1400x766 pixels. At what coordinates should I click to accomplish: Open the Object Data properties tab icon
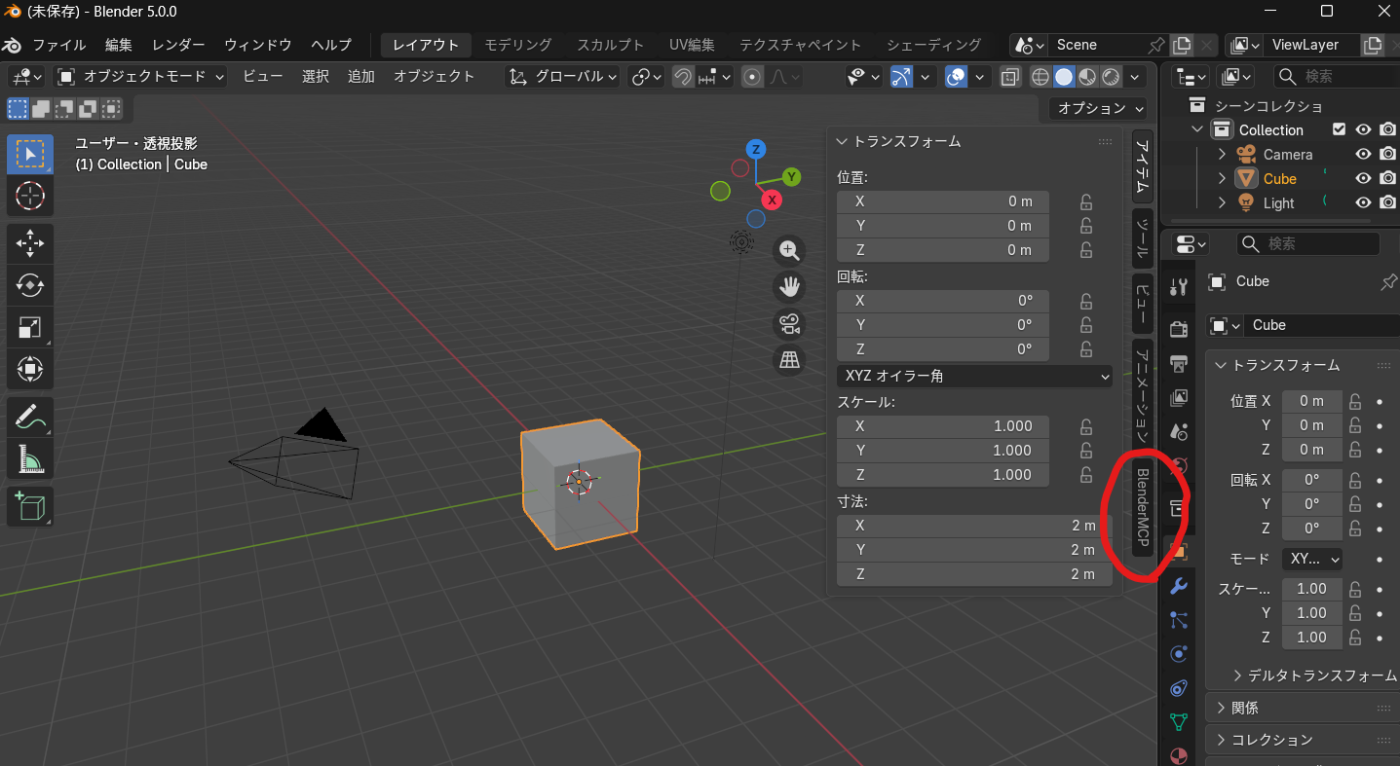1179,722
